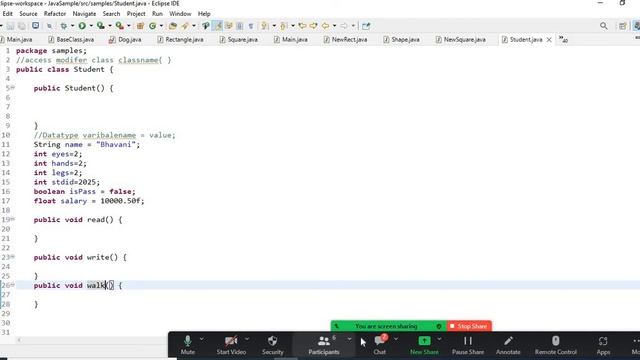Click the Save toolbar icon
This screenshot has width=640, height=360.
tap(11, 26)
